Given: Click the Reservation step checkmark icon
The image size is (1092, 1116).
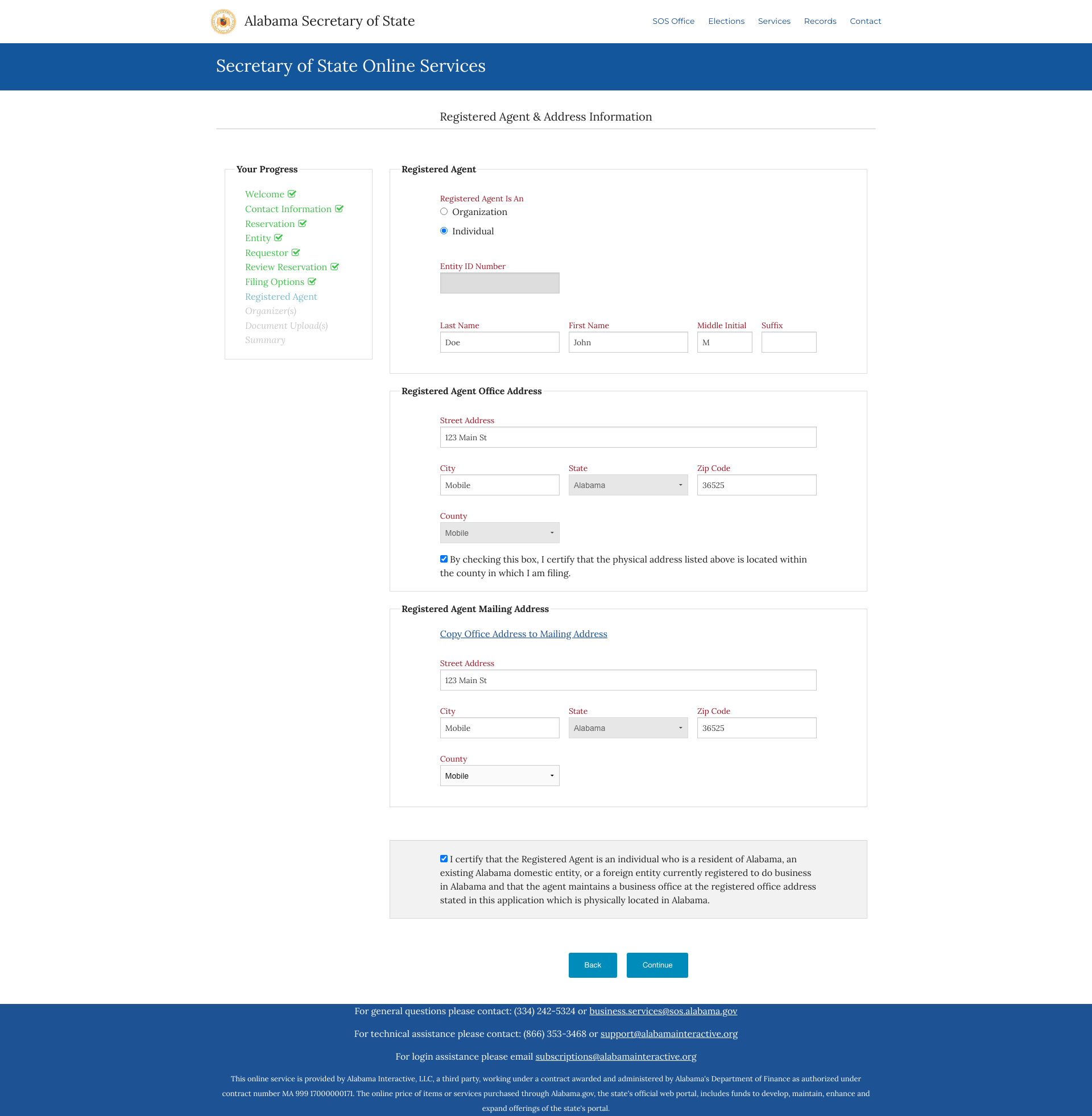Looking at the screenshot, I should click(302, 224).
